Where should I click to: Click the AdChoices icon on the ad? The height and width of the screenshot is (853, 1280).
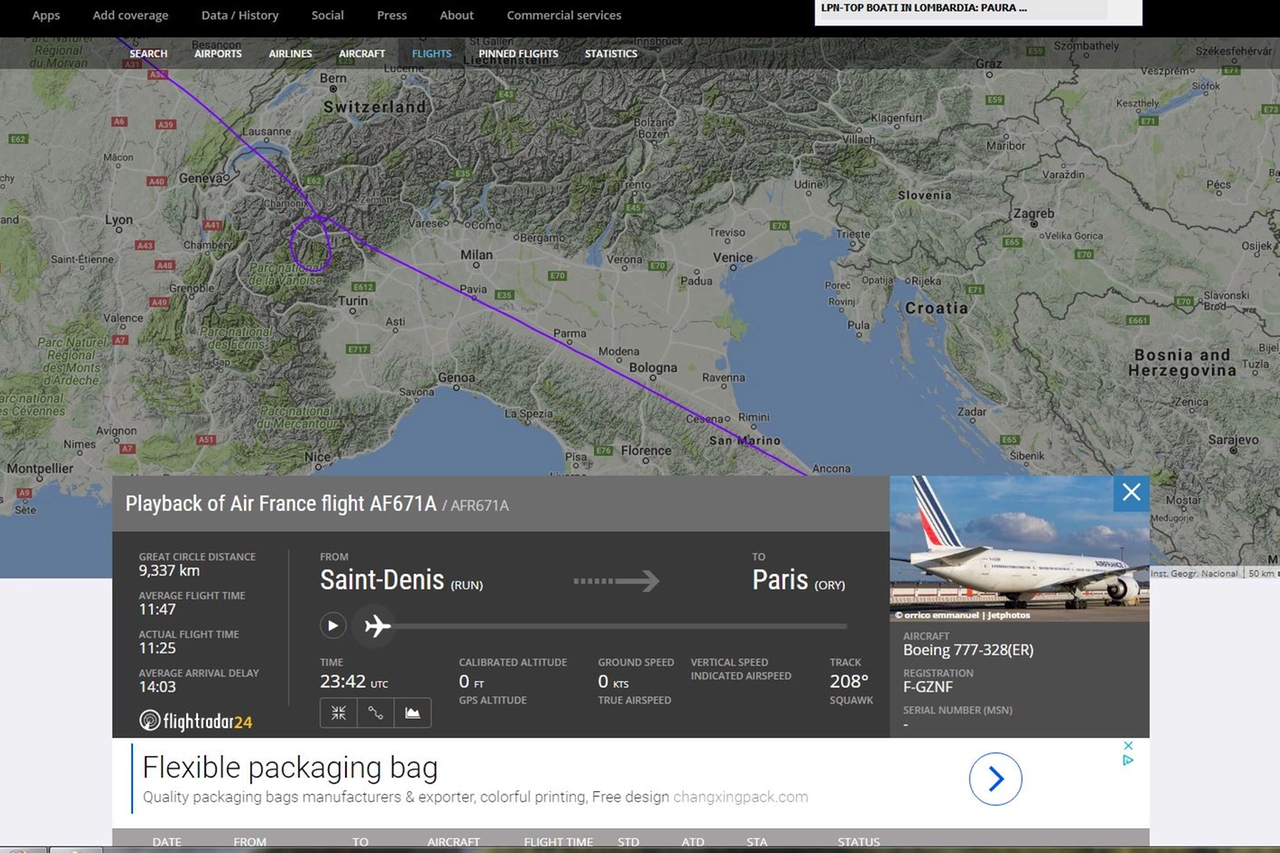click(1128, 759)
